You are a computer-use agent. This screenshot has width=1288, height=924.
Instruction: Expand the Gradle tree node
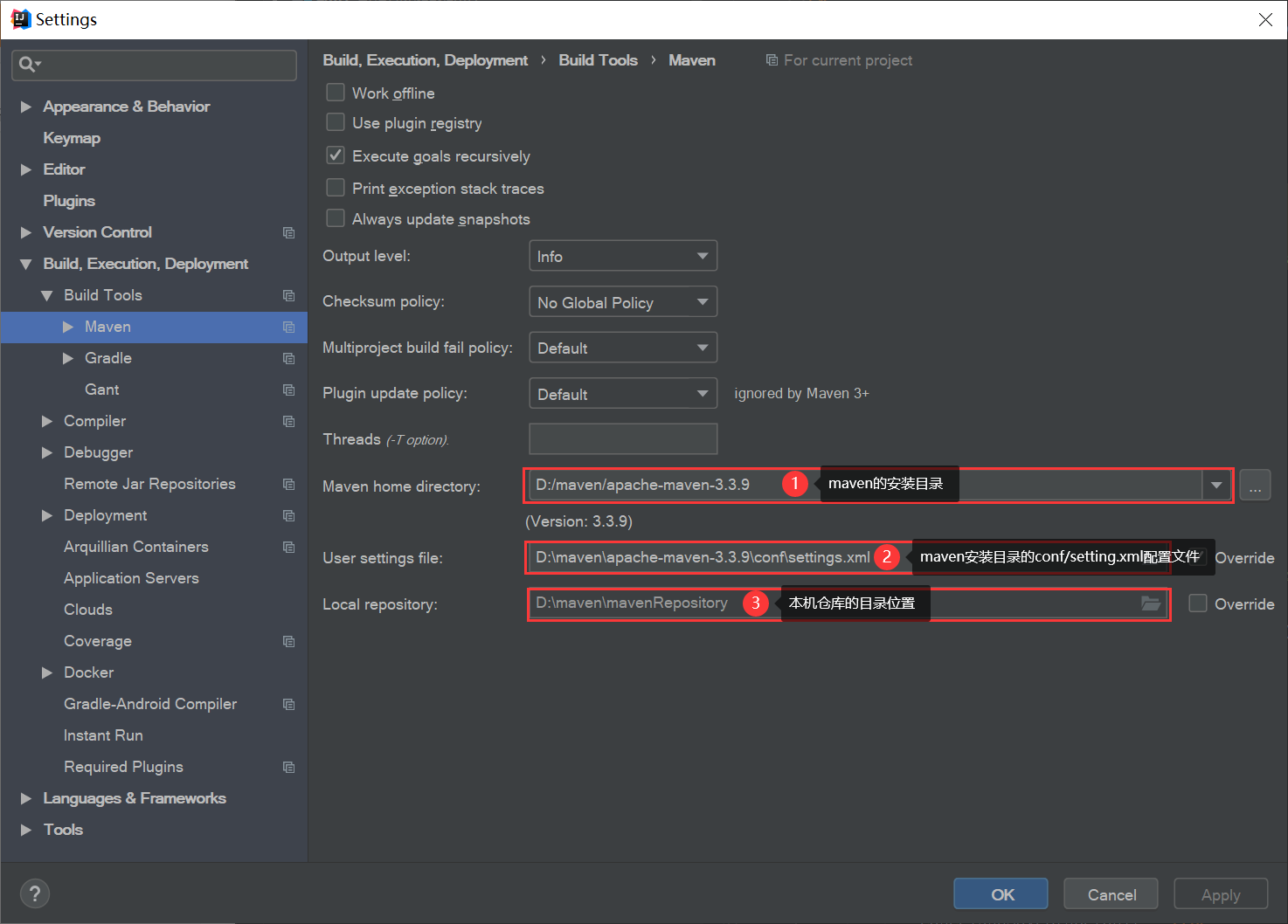coord(68,358)
